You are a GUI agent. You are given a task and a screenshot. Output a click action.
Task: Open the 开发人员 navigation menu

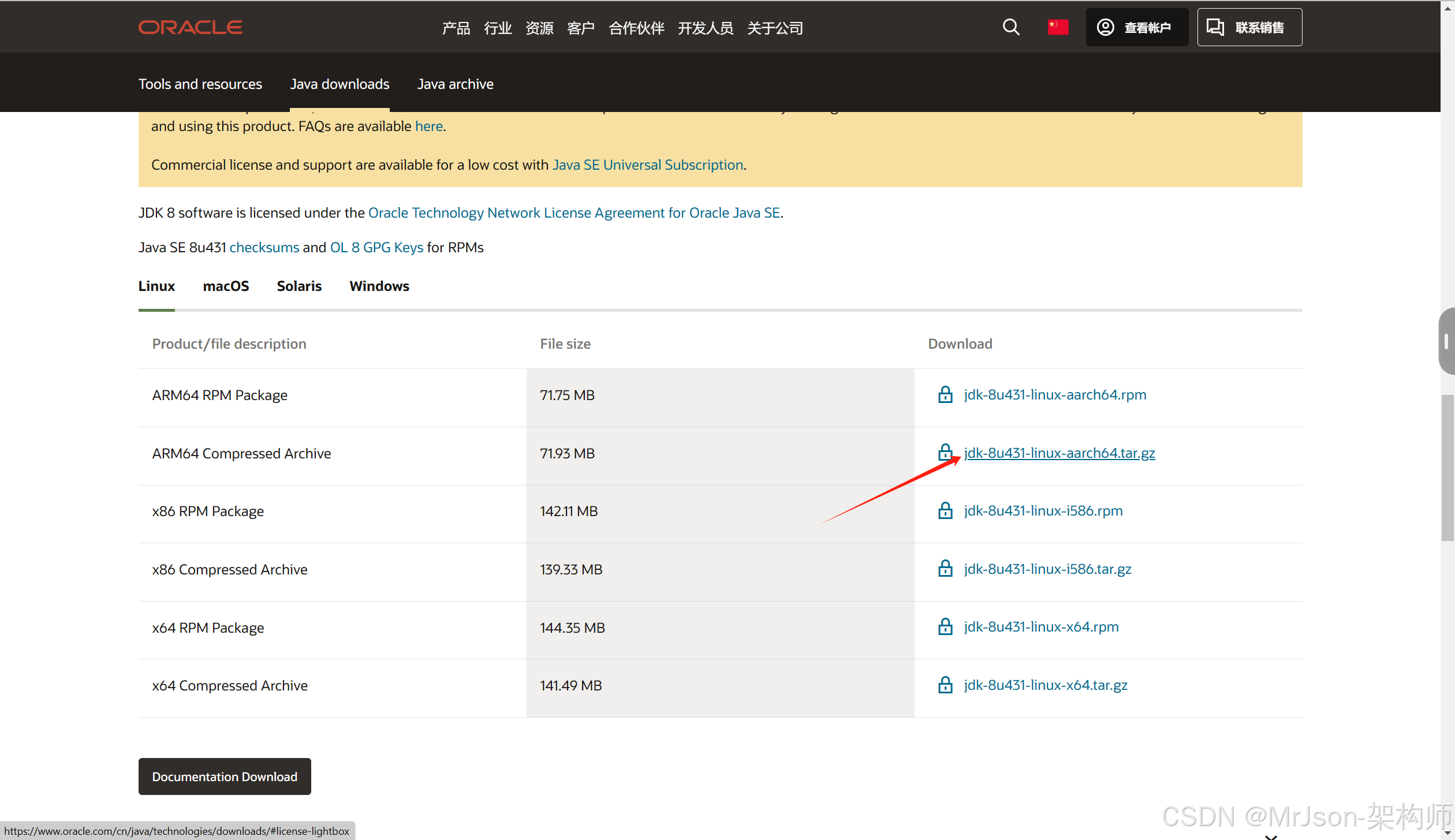(x=705, y=28)
